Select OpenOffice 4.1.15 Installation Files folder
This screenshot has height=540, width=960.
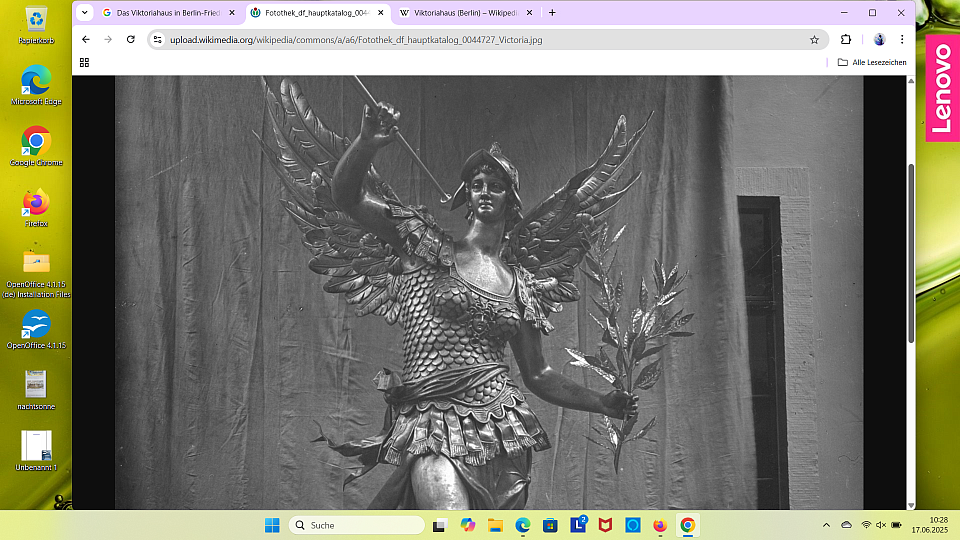pos(36,274)
